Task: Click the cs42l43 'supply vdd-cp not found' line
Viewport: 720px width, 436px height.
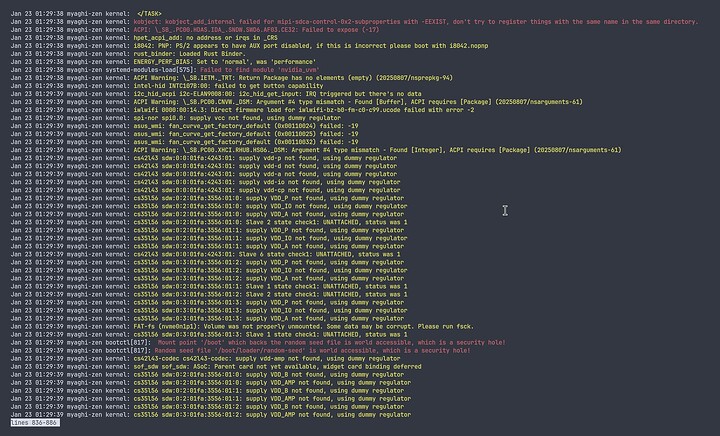Action: [x=205, y=190]
